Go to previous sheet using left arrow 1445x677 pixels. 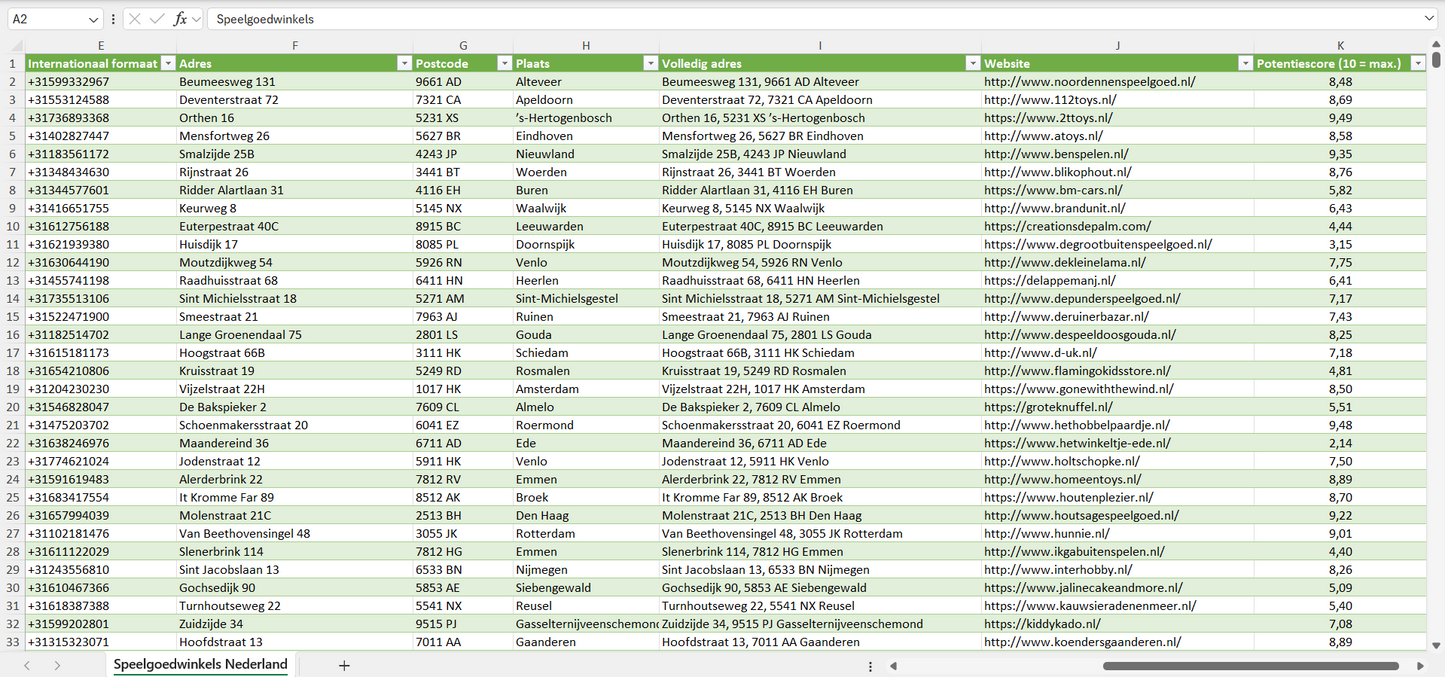coord(27,665)
